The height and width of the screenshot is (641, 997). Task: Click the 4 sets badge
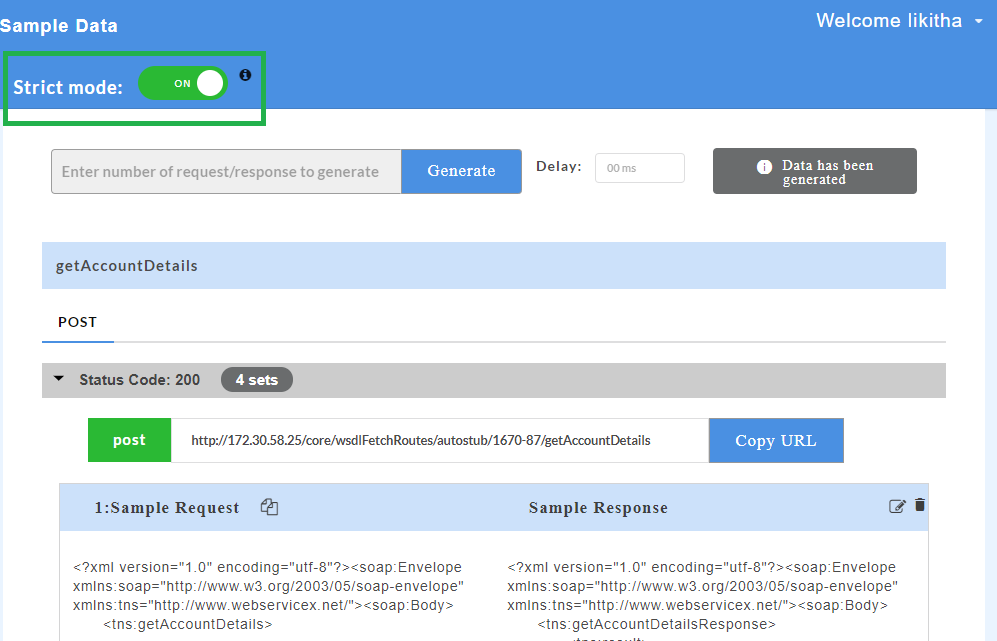256,379
